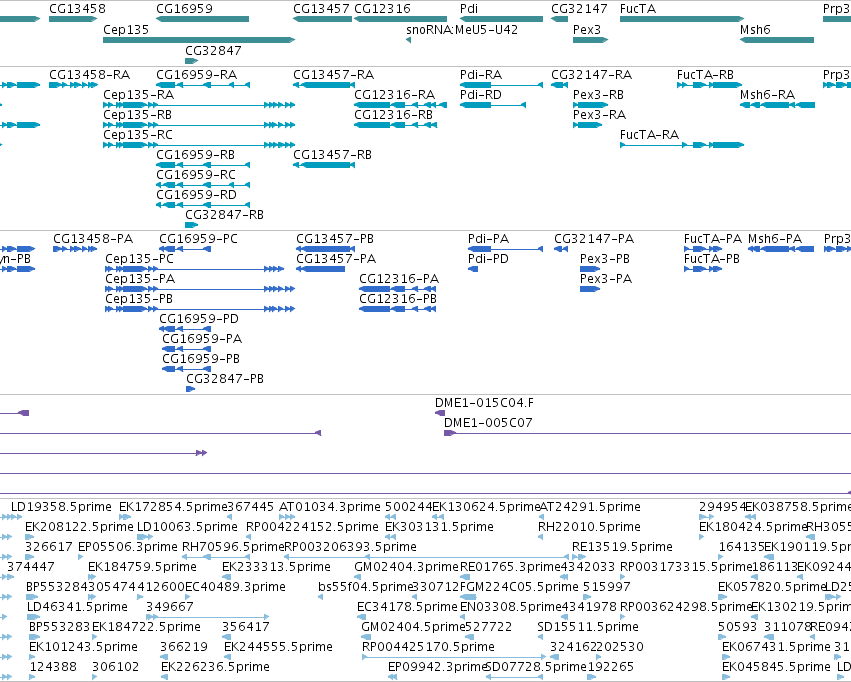Select the CG32147-PA protein
The height and width of the screenshot is (682, 851).
pos(561,249)
